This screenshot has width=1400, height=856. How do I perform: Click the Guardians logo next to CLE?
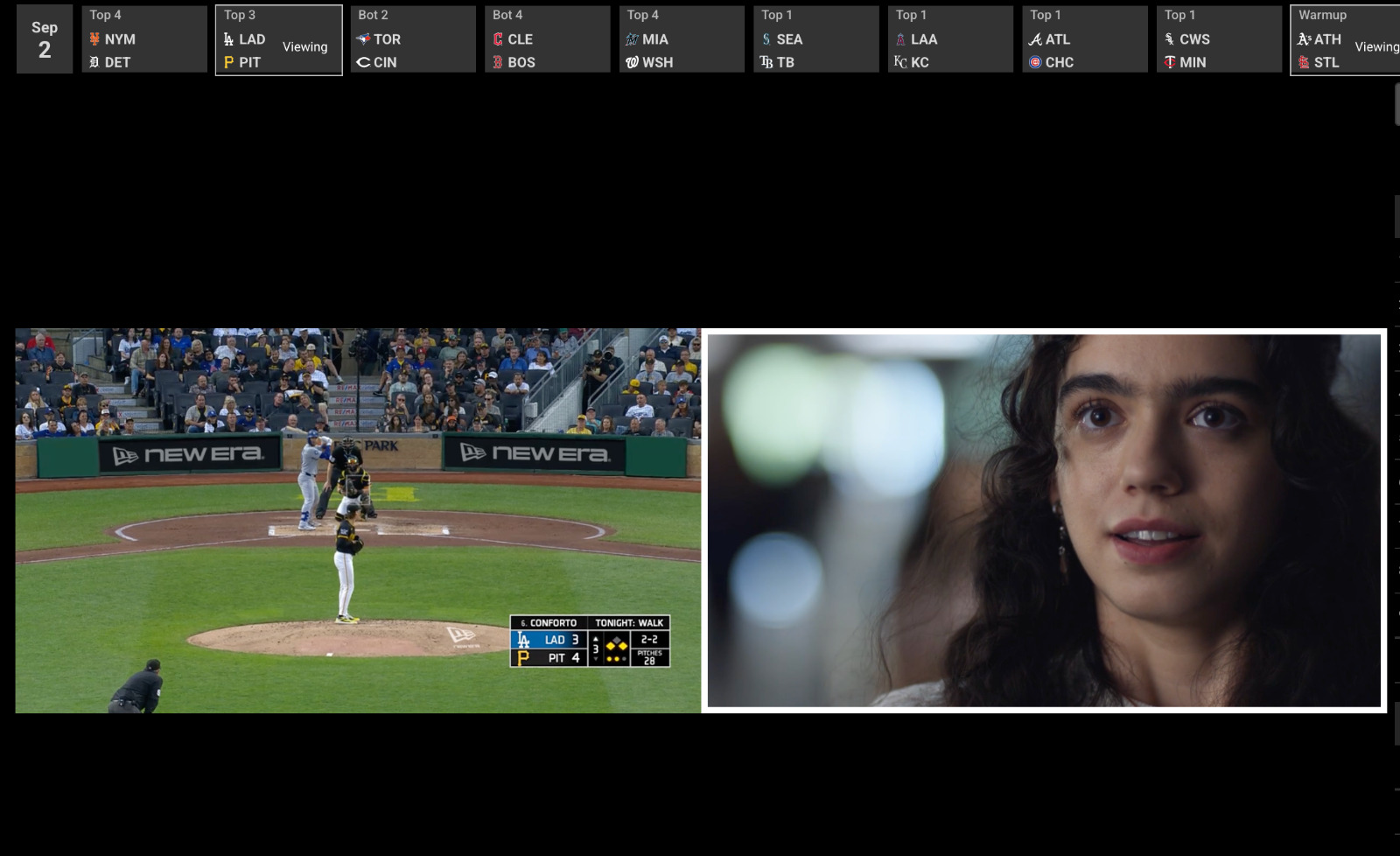498,39
